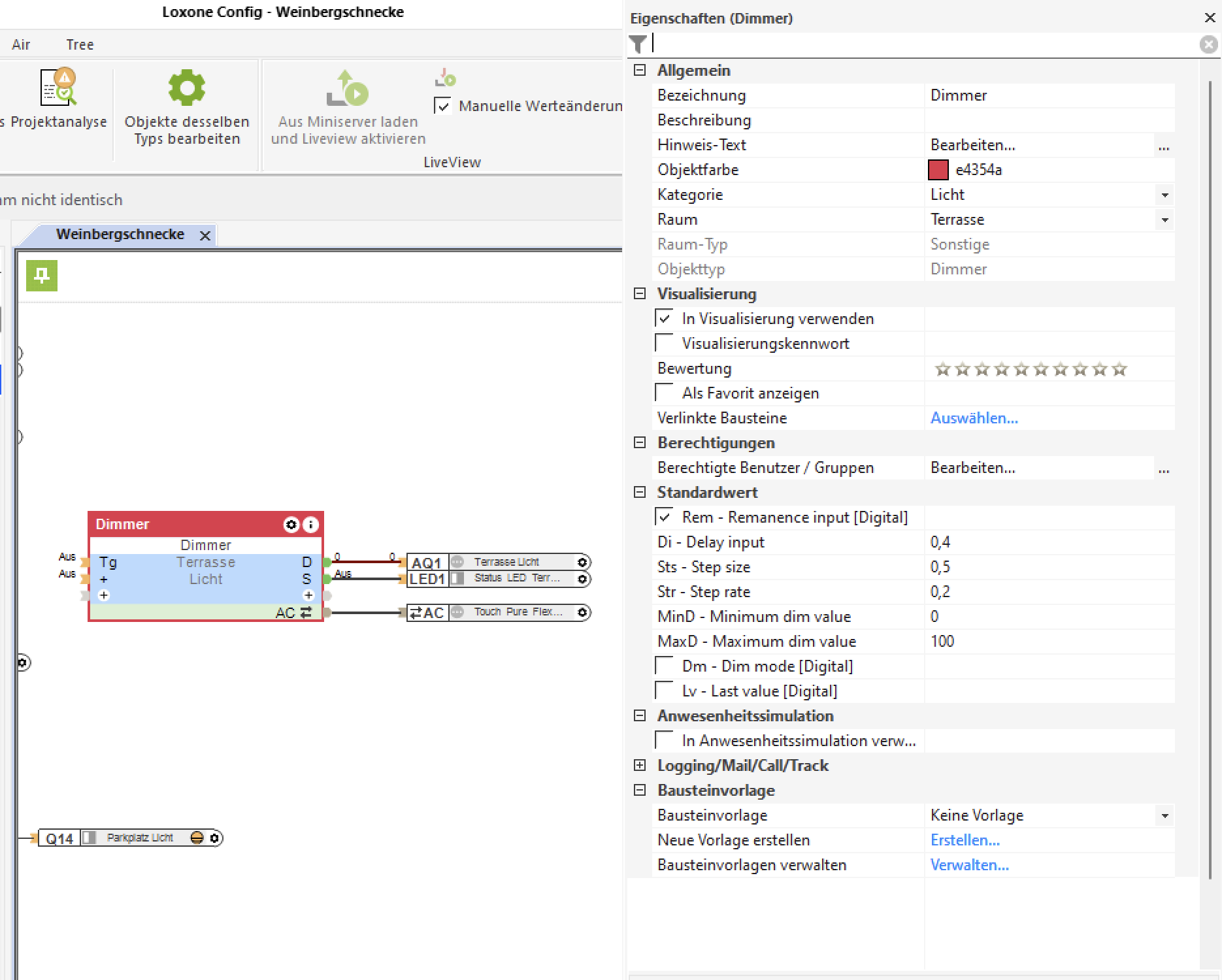Close the Eigenschaften (Dimmer) panel
The height and width of the screenshot is (980, 1222).
(1210, 18)
